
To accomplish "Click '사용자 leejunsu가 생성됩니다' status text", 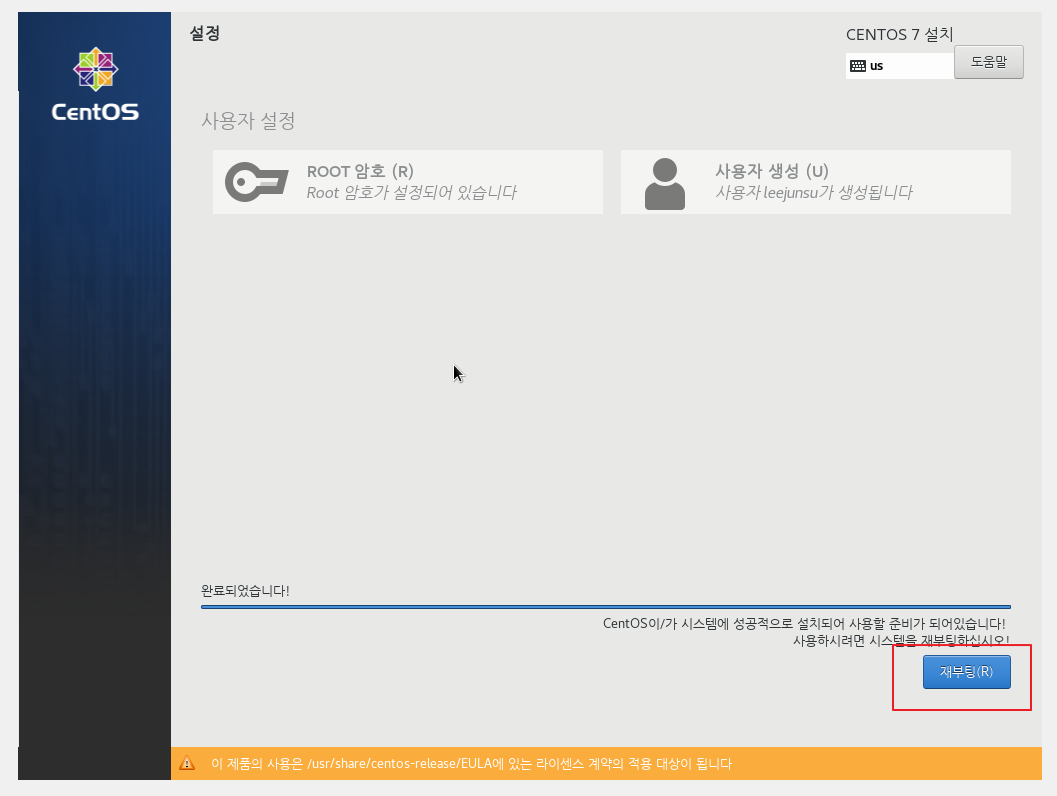I will (813, 193).
